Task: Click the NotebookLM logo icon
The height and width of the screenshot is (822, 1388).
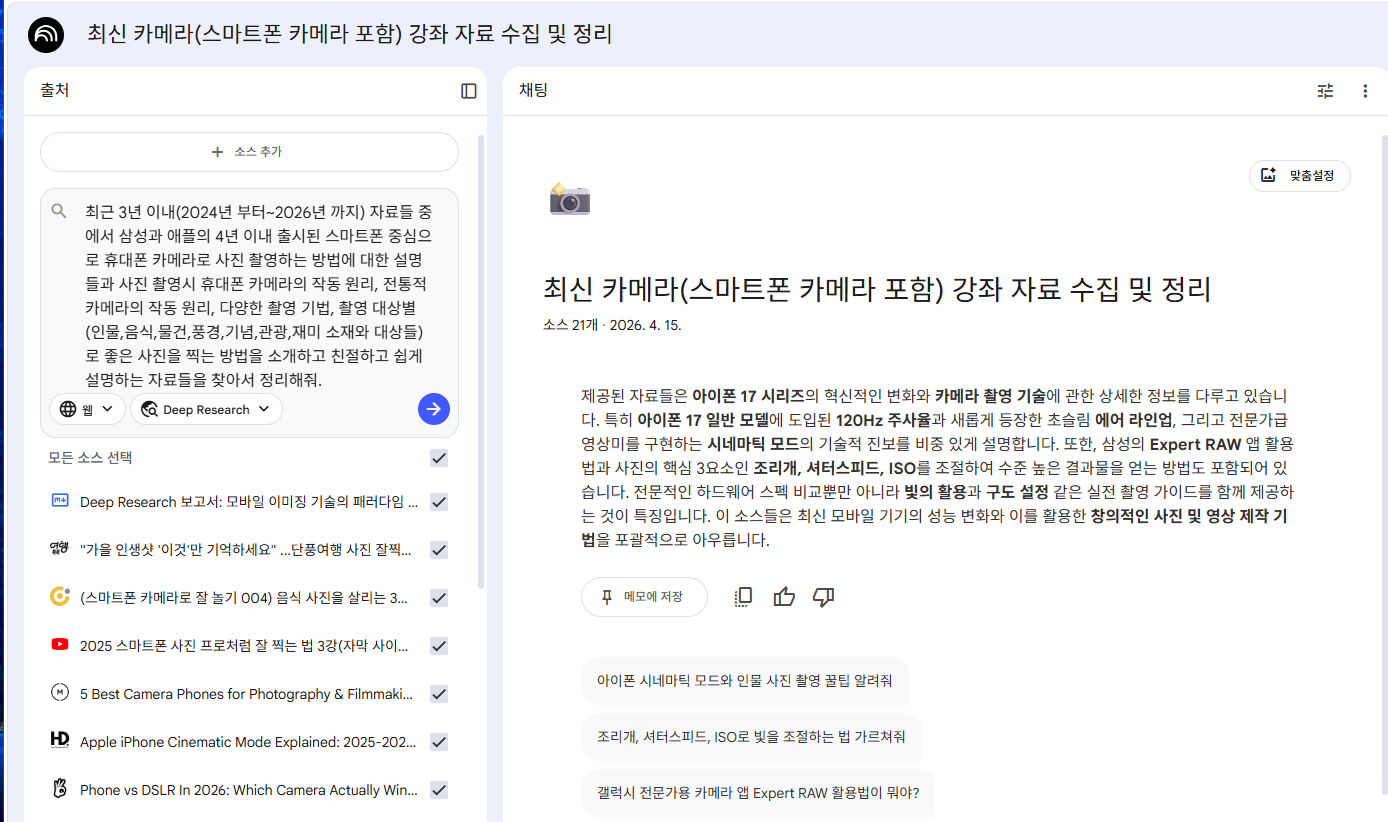Action: point(46,35)
